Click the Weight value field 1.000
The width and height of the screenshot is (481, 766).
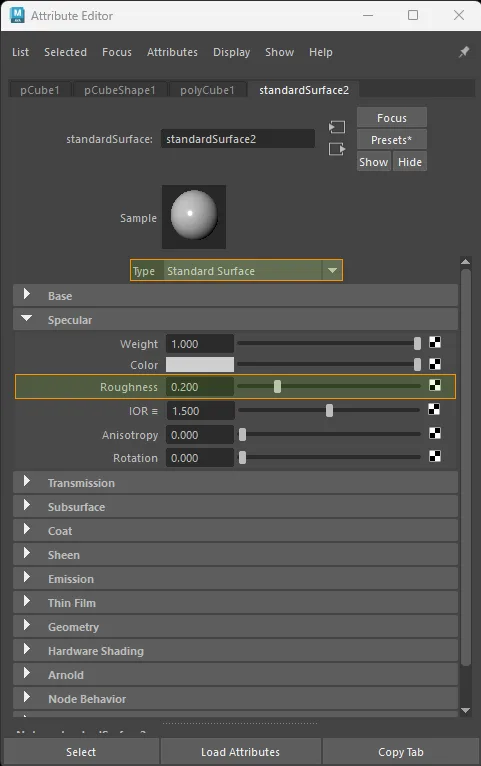tap(200, 343)
